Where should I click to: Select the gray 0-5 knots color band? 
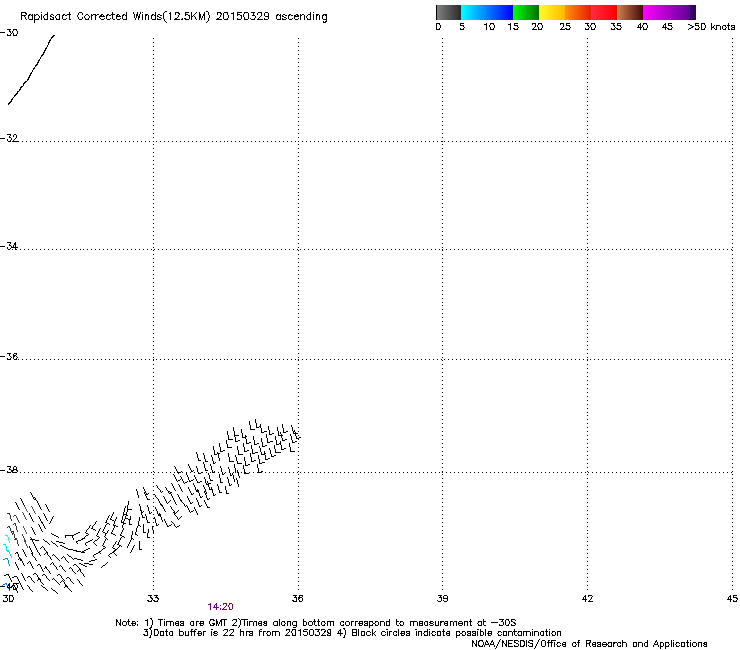tap(448, 12)
